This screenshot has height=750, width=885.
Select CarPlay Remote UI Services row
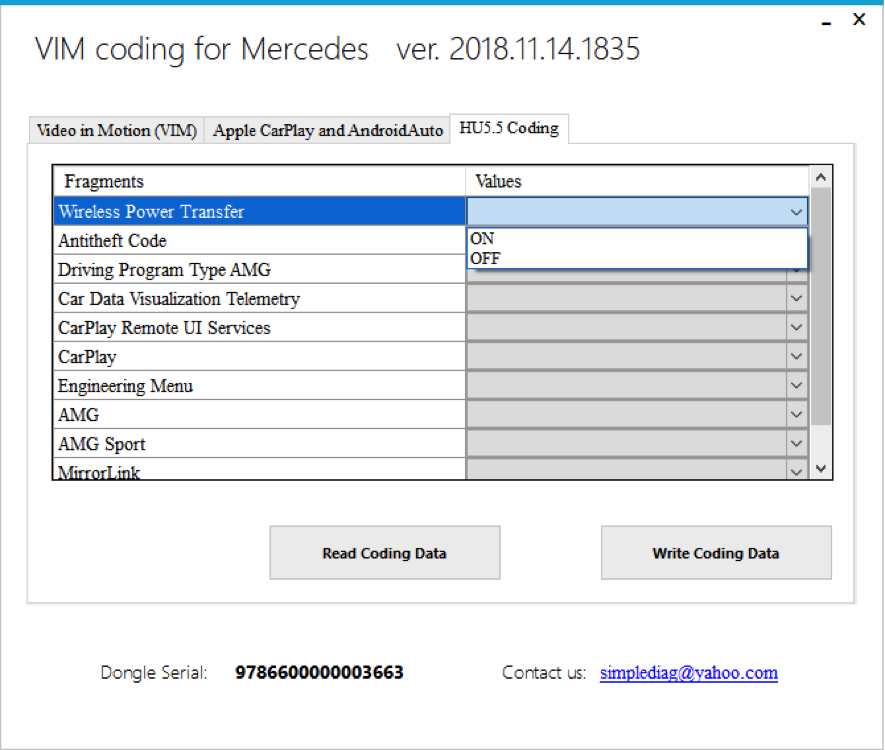260,328
